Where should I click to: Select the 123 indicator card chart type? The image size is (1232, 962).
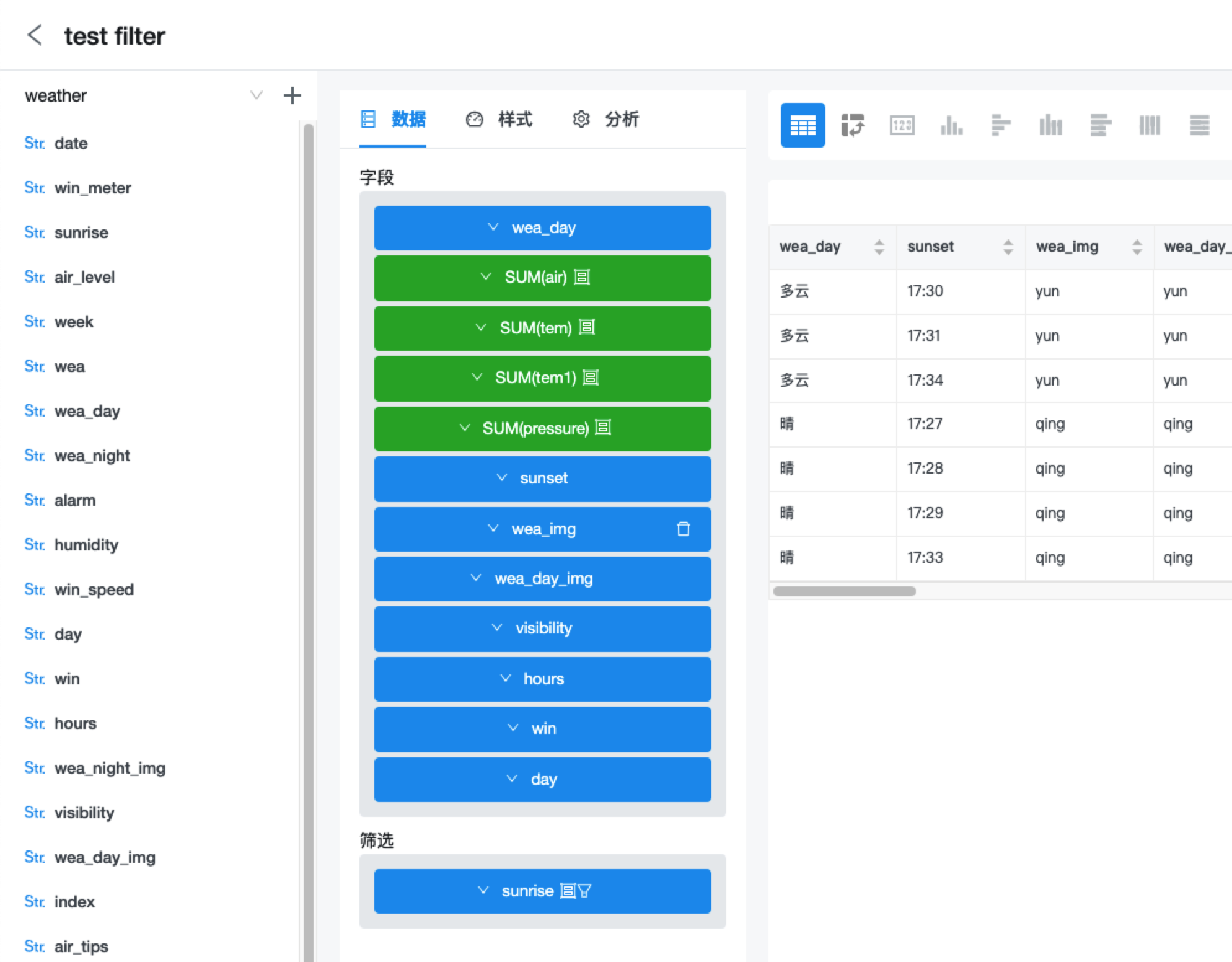pos(902,125)
